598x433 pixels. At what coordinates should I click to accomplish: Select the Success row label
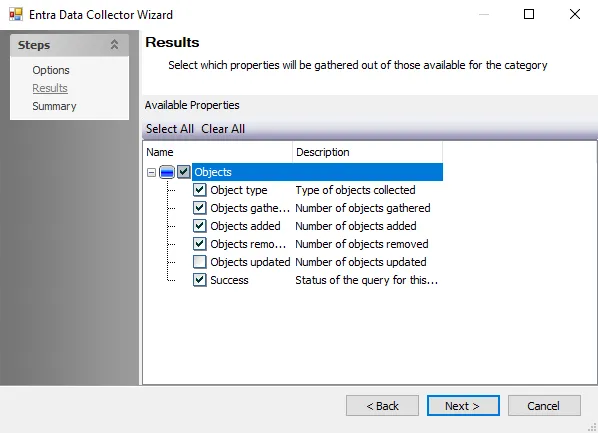[x=229, y=280]
